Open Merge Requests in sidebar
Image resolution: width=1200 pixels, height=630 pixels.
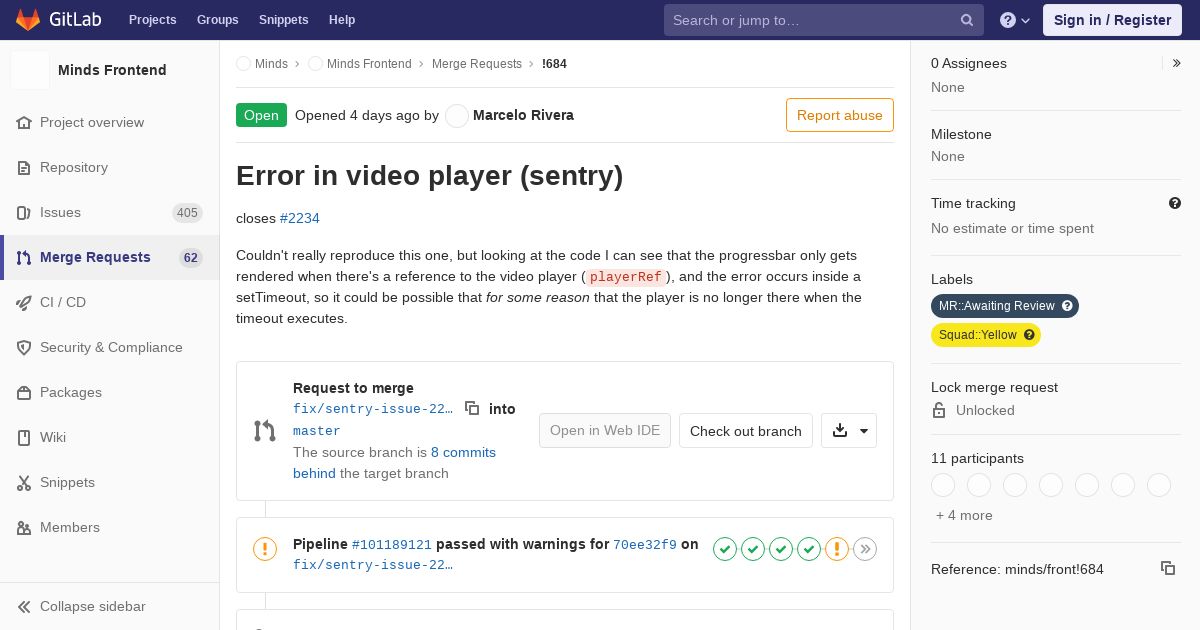point(110,257)
